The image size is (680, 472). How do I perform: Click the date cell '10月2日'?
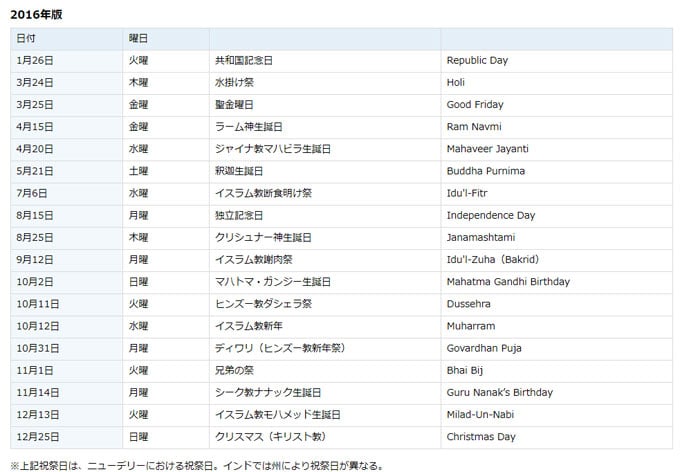pos(67,282)
